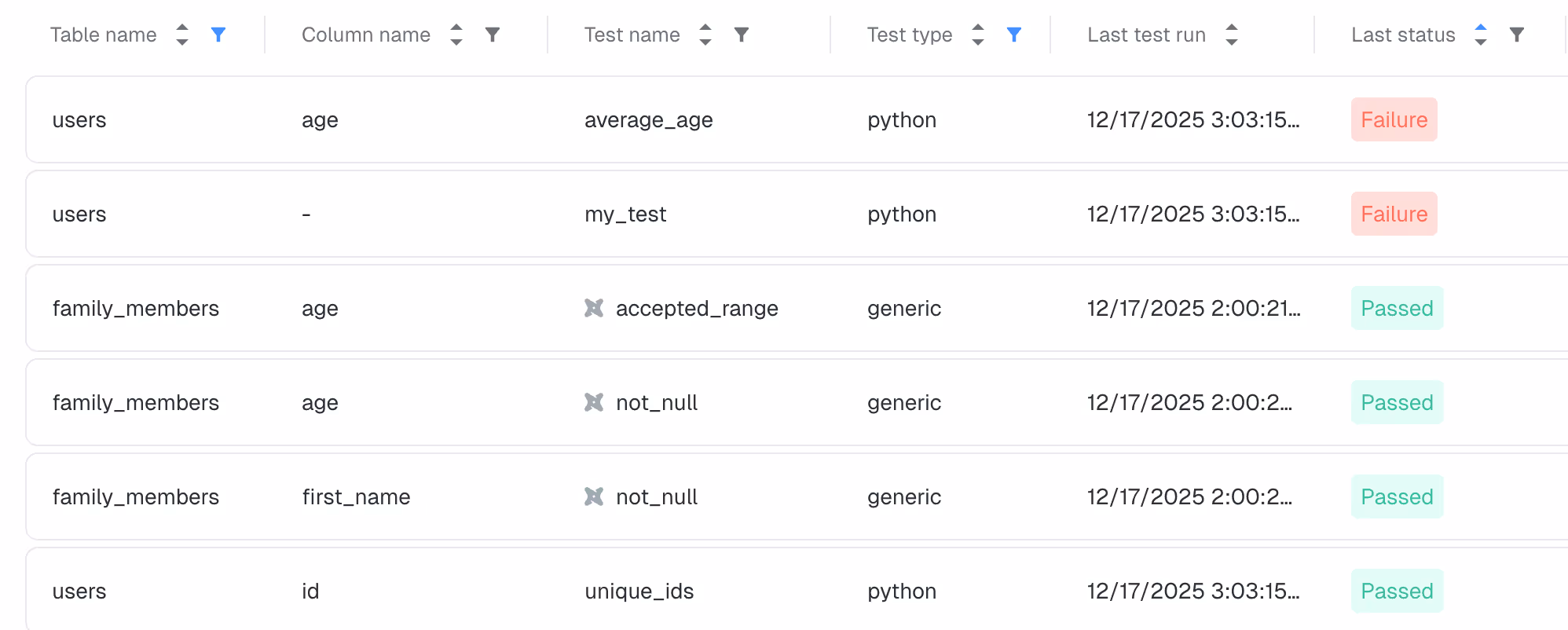
Task: Sort by Last test run
Action: click(1232, 35)
